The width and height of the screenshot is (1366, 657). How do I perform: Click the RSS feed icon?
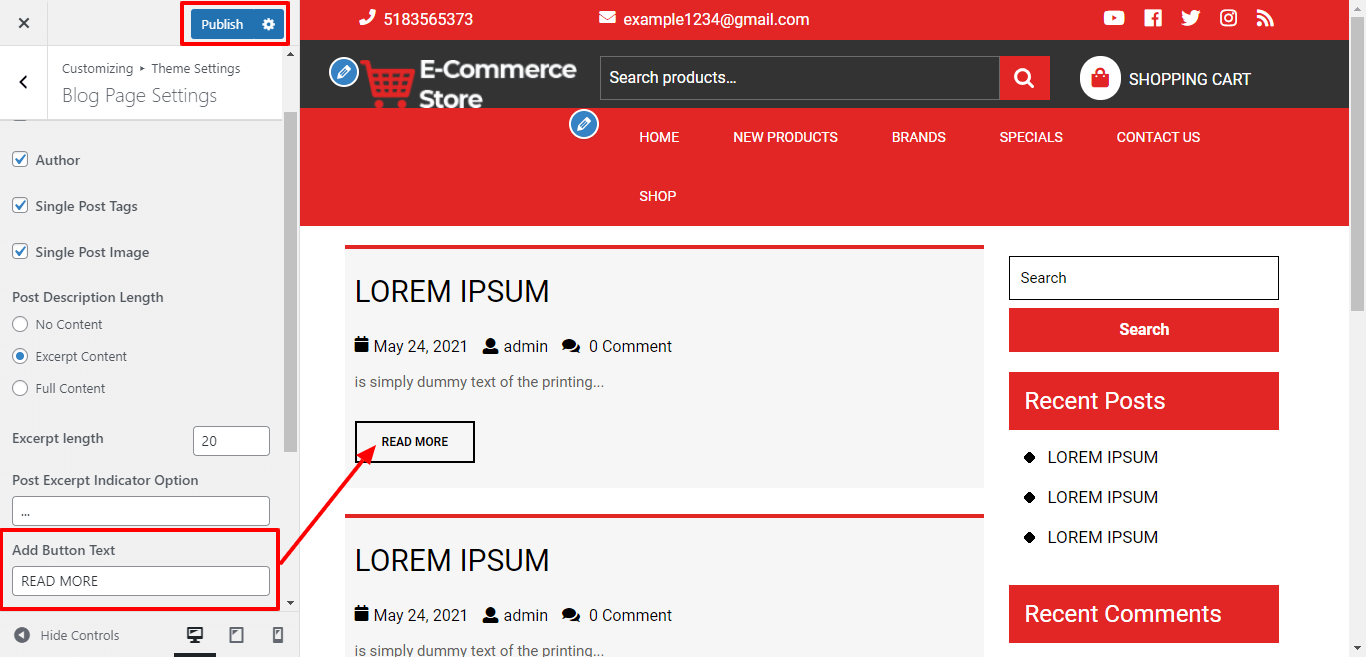1265,18
